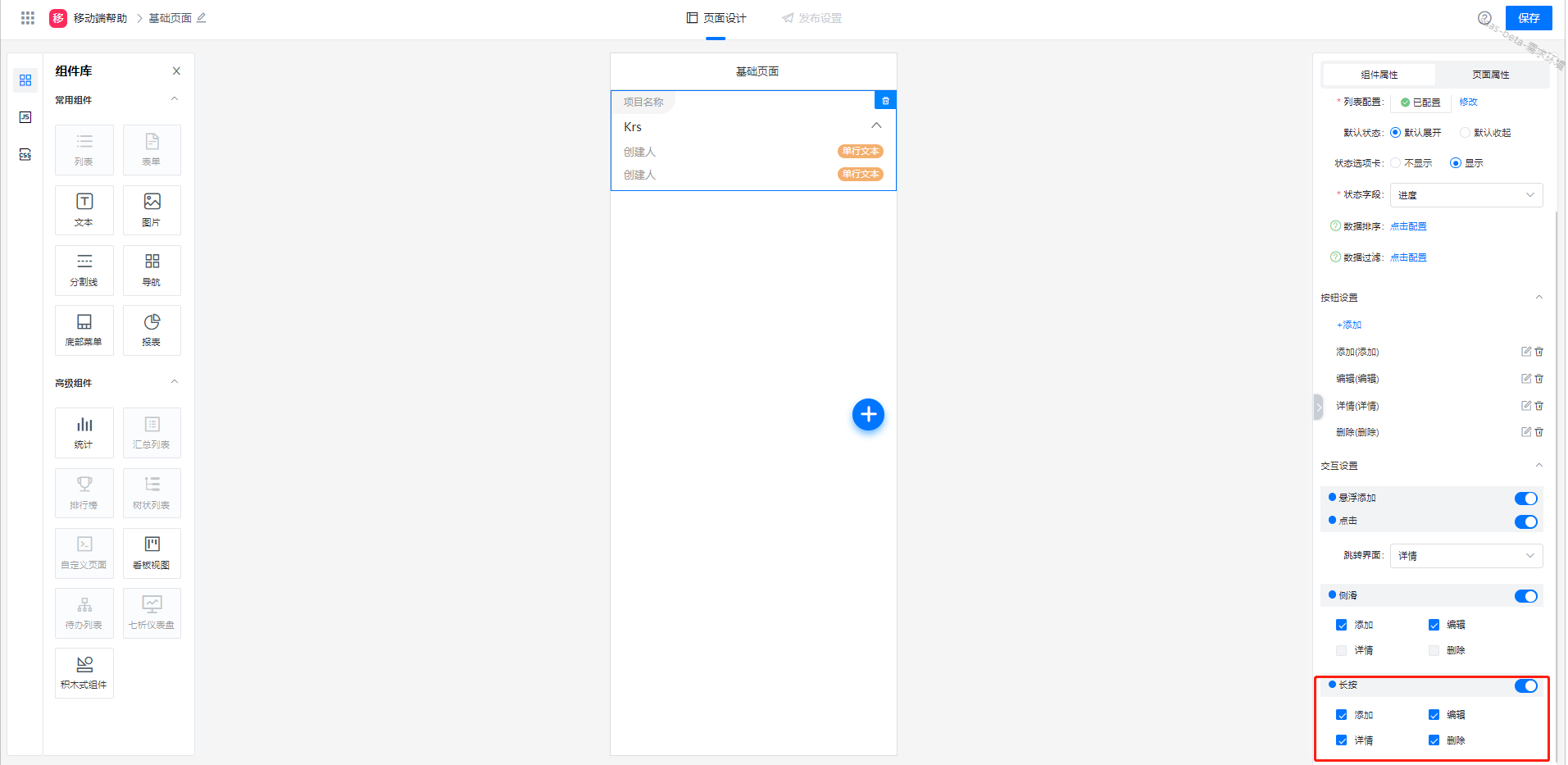Viewport: 1568px width, 765px height.
Task: Click 点击配置 link for 数据过滤
Action: click(1408, 257)
